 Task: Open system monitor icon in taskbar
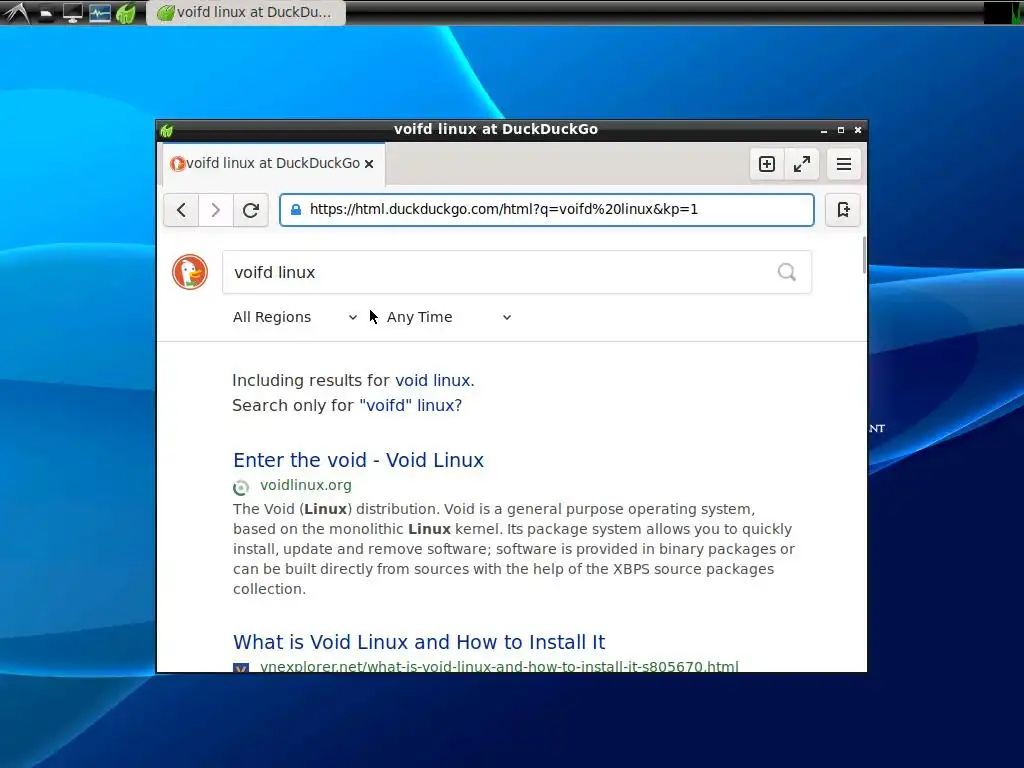[x=99, y=13]
